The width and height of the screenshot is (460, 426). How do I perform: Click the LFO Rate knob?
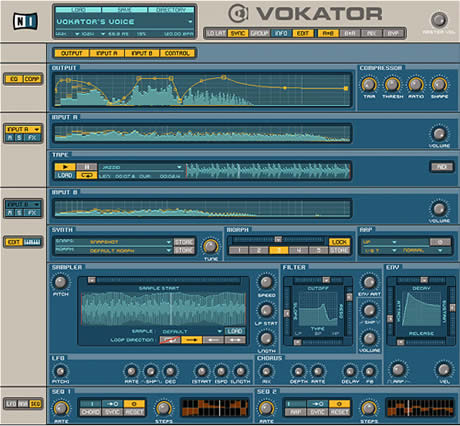(131, 371)
